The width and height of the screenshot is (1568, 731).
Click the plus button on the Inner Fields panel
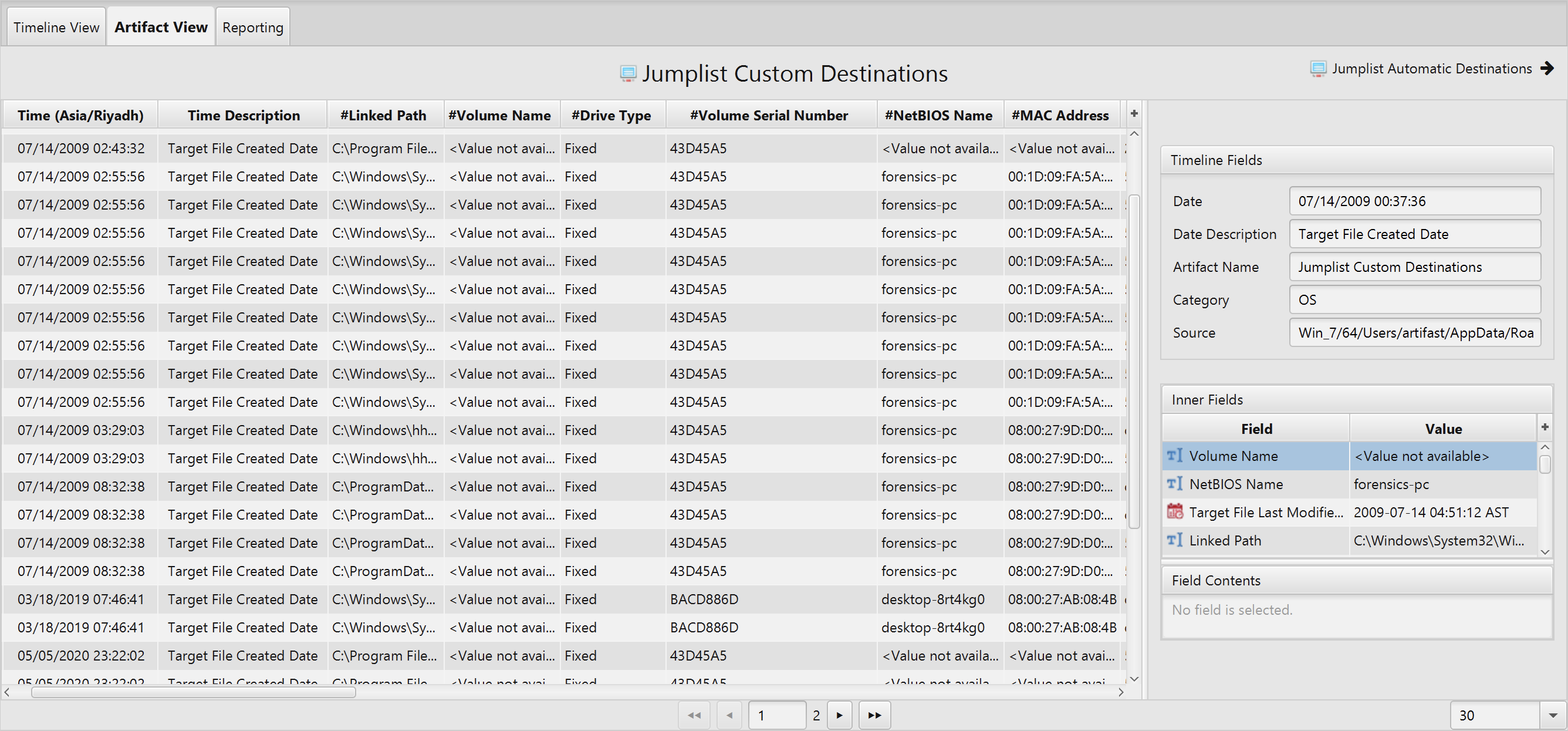click(1545, 427)
